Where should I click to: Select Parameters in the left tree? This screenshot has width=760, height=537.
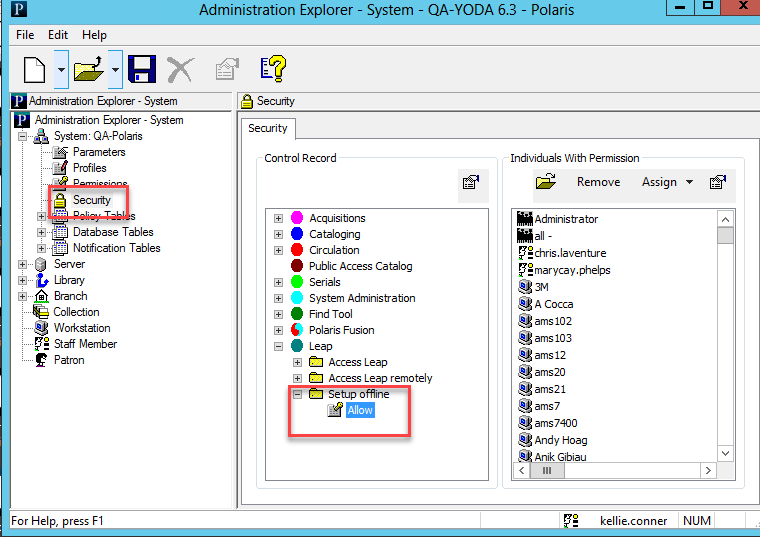[x=99, y=152]
